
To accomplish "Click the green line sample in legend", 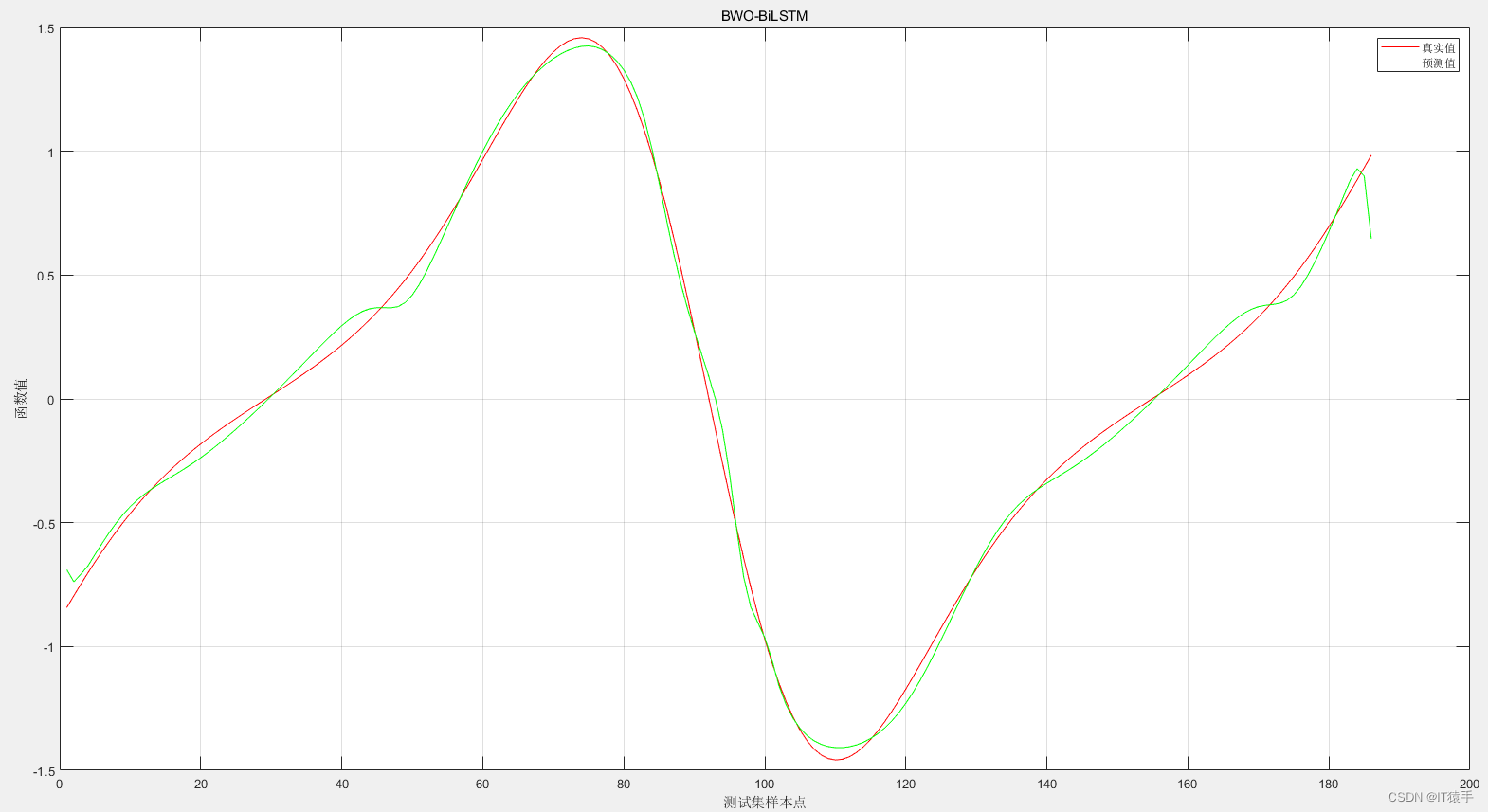I will 1400,63.
